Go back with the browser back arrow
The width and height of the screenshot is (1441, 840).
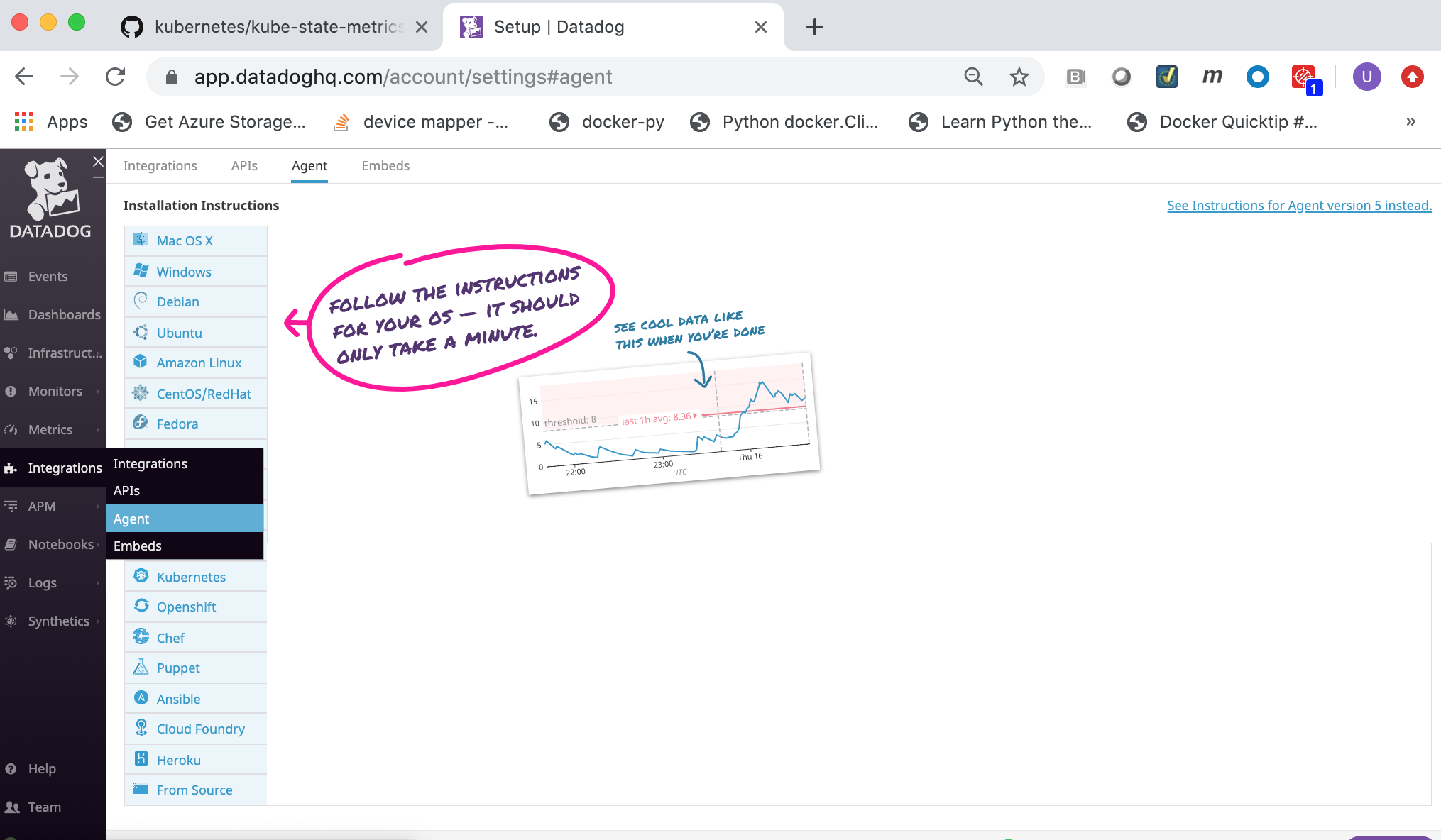[24, 77]
